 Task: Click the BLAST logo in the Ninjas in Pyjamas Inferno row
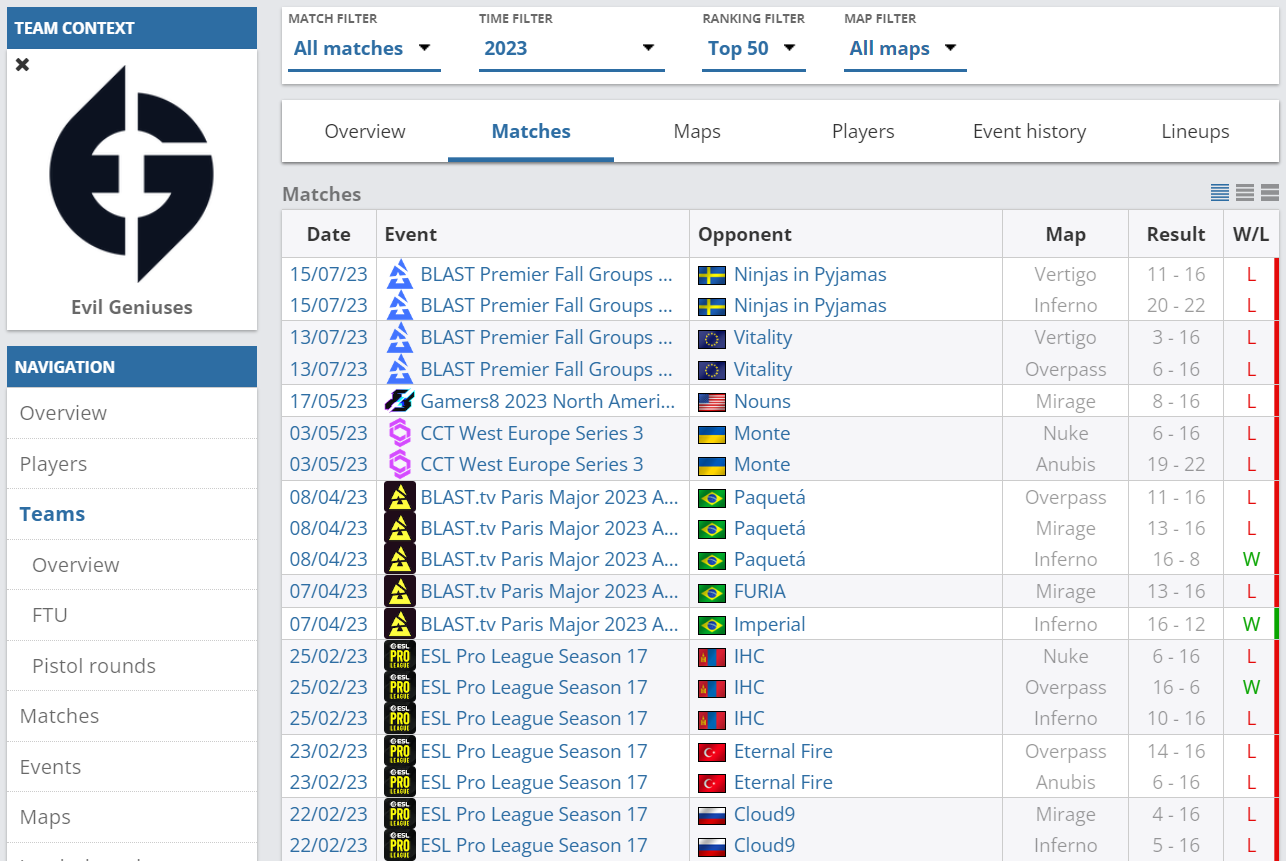(400, 305)
